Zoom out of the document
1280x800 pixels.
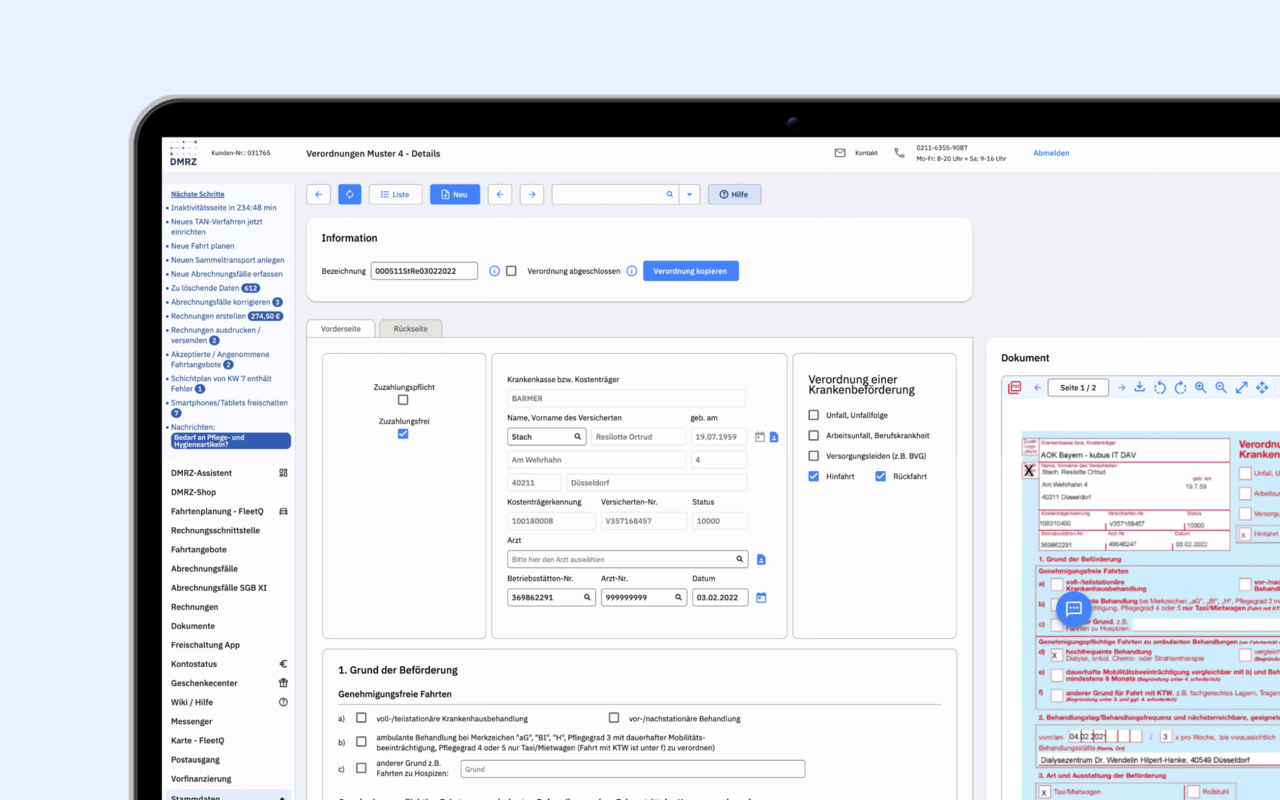(1221, 387)
